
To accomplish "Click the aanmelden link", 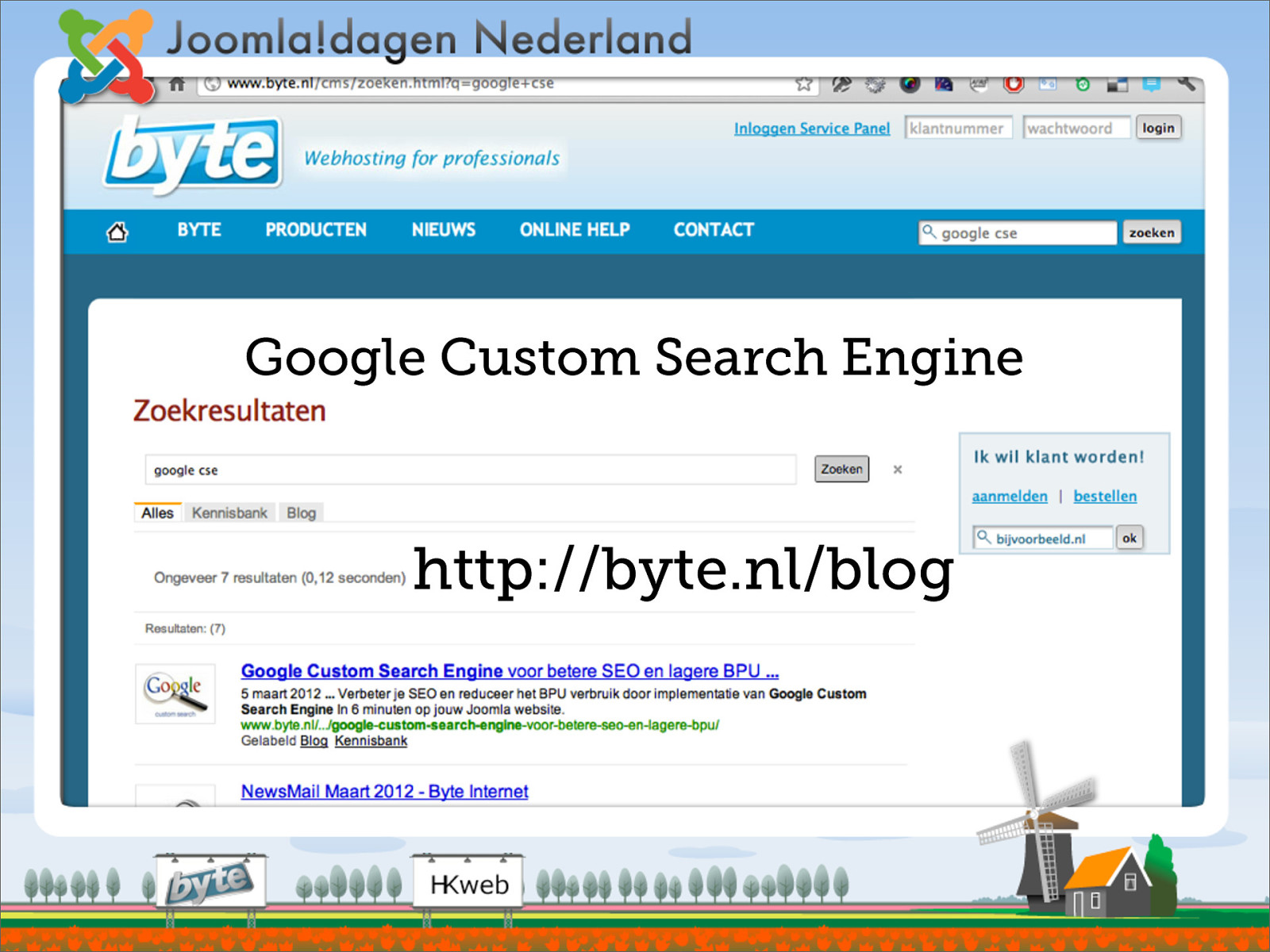I will [1010, 496].
